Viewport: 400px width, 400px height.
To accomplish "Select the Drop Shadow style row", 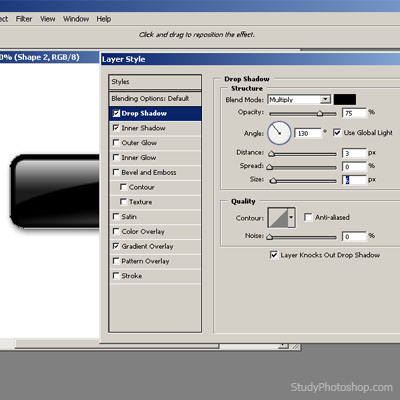I will [x=155, y=113].
